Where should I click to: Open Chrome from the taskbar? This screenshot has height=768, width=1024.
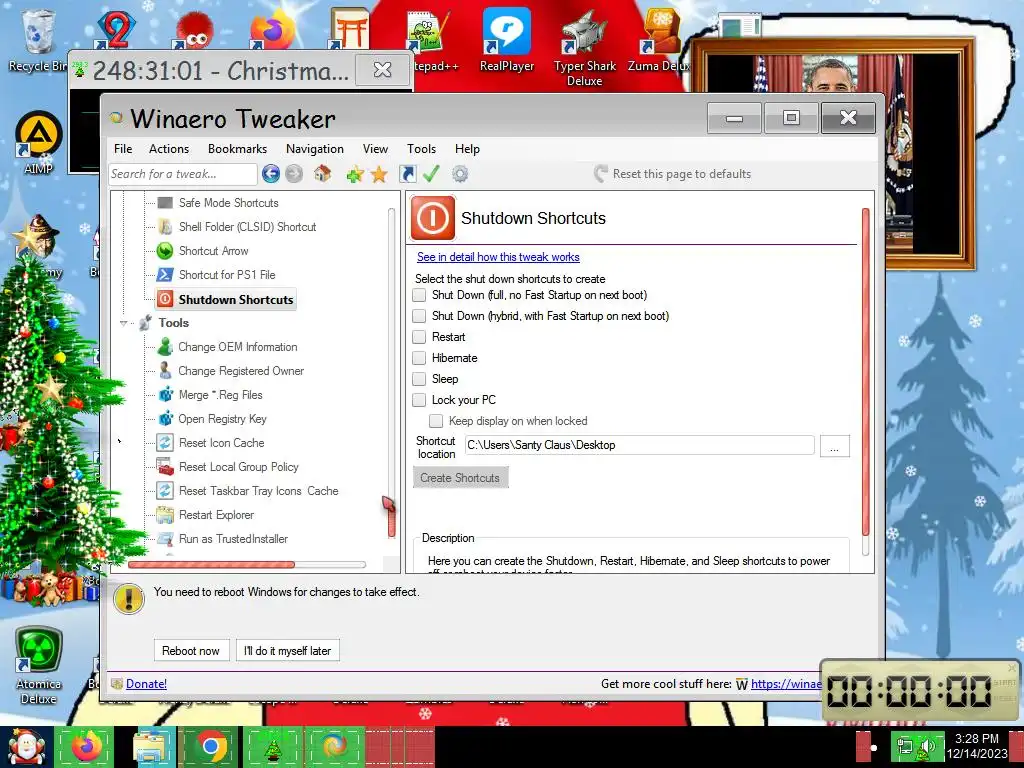click(210, 747)
